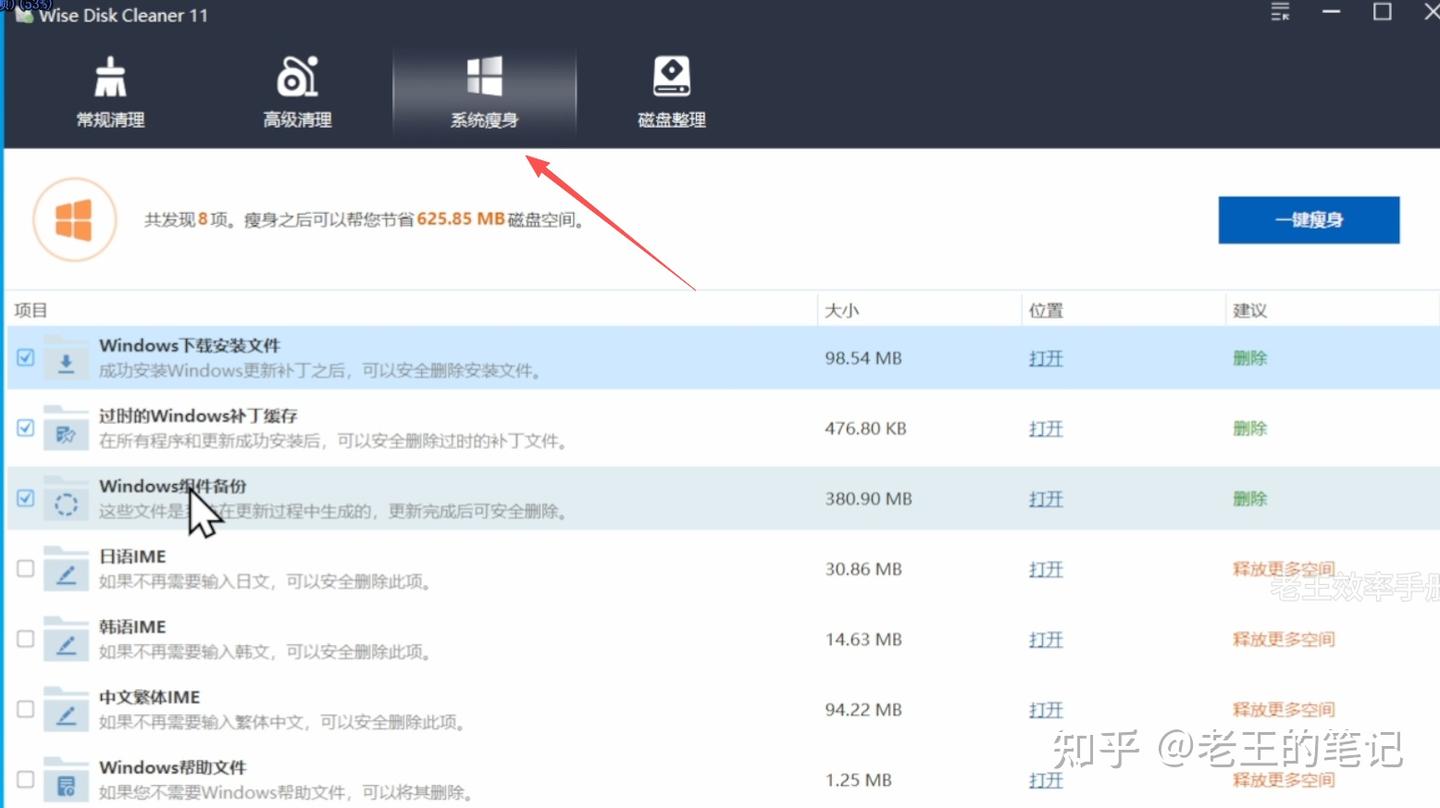Click the Windows帮助文件 folder icon
Viewport: 1440px width, 808px height.
66,779
